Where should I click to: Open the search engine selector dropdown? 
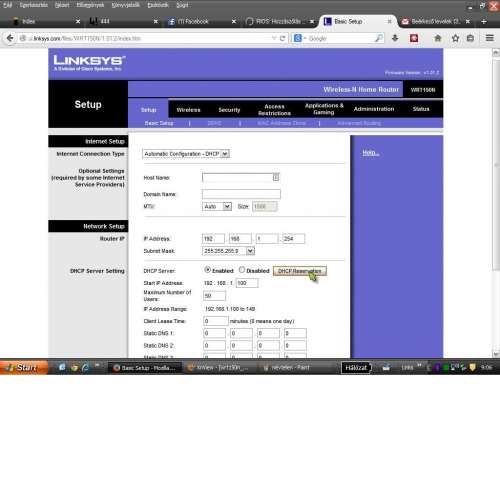(x=299, y=38)
